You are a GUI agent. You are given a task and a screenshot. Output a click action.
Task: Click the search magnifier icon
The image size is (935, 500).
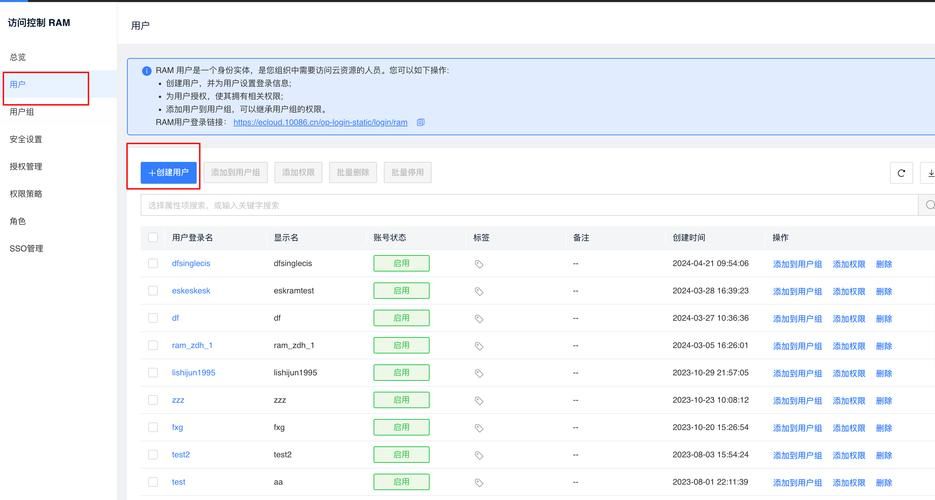click(x=928, y=205)
